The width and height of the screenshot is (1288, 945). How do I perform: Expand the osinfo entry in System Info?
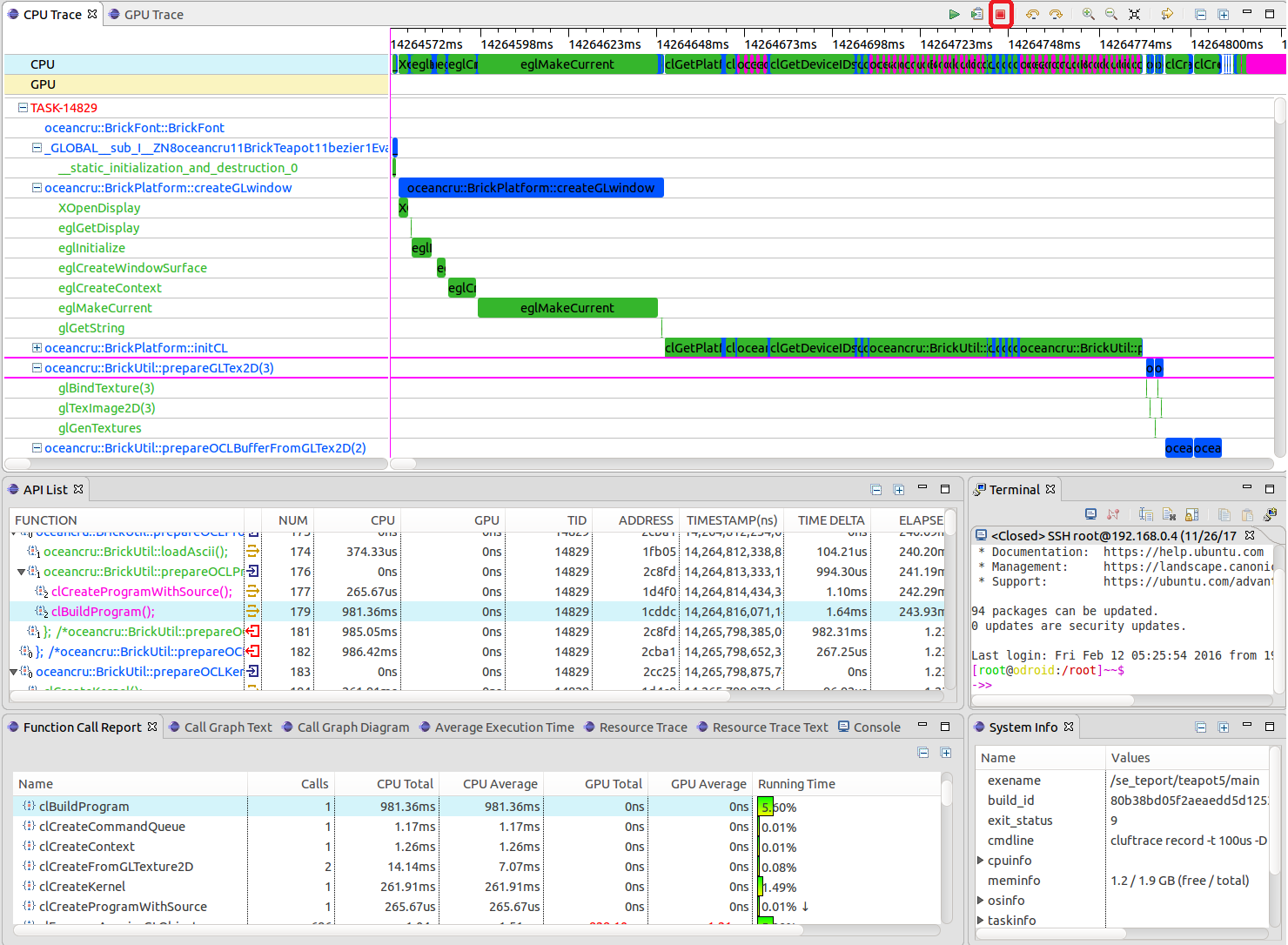(981, 901)
